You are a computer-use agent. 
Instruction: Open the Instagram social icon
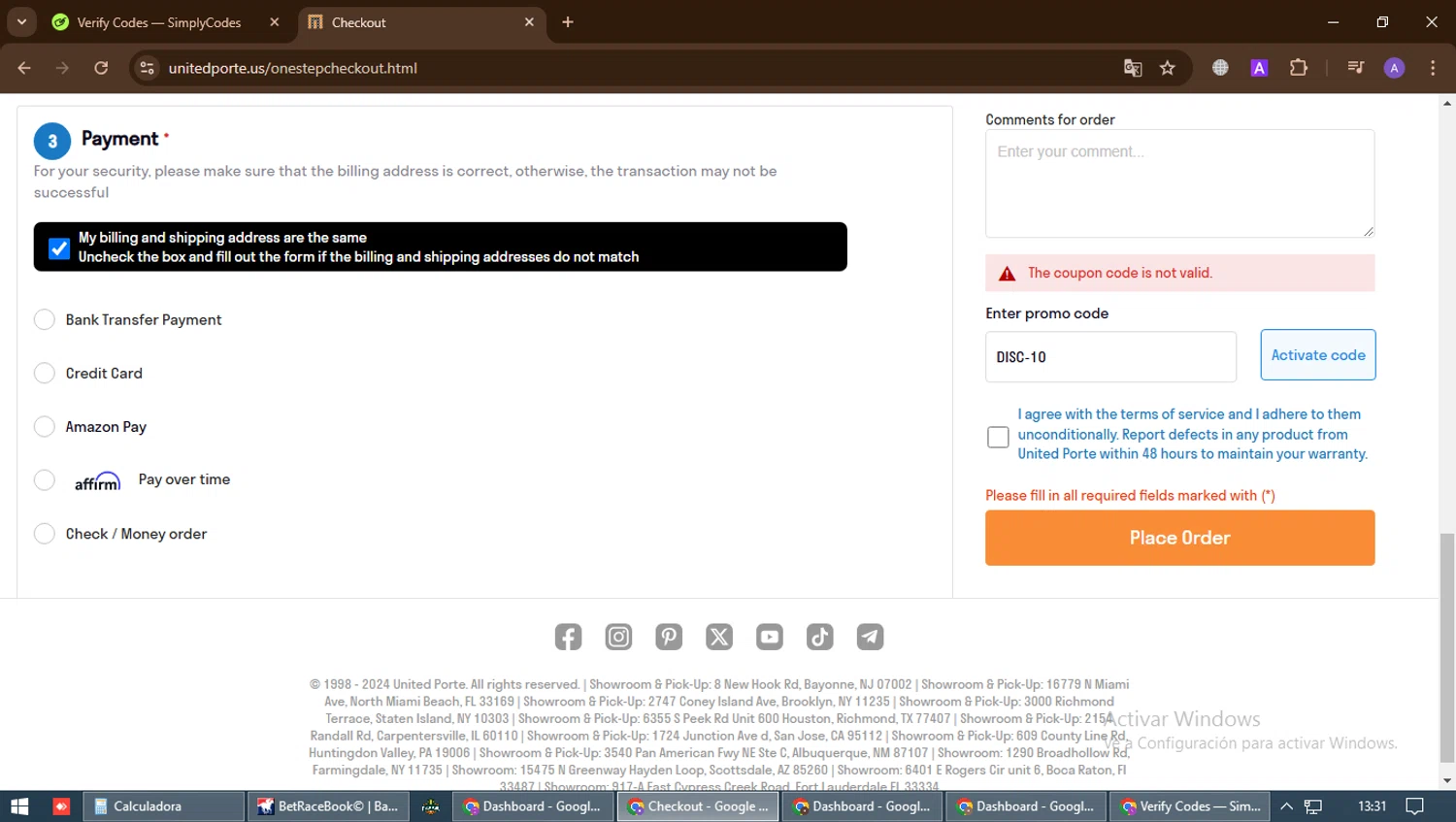point(618,637)
